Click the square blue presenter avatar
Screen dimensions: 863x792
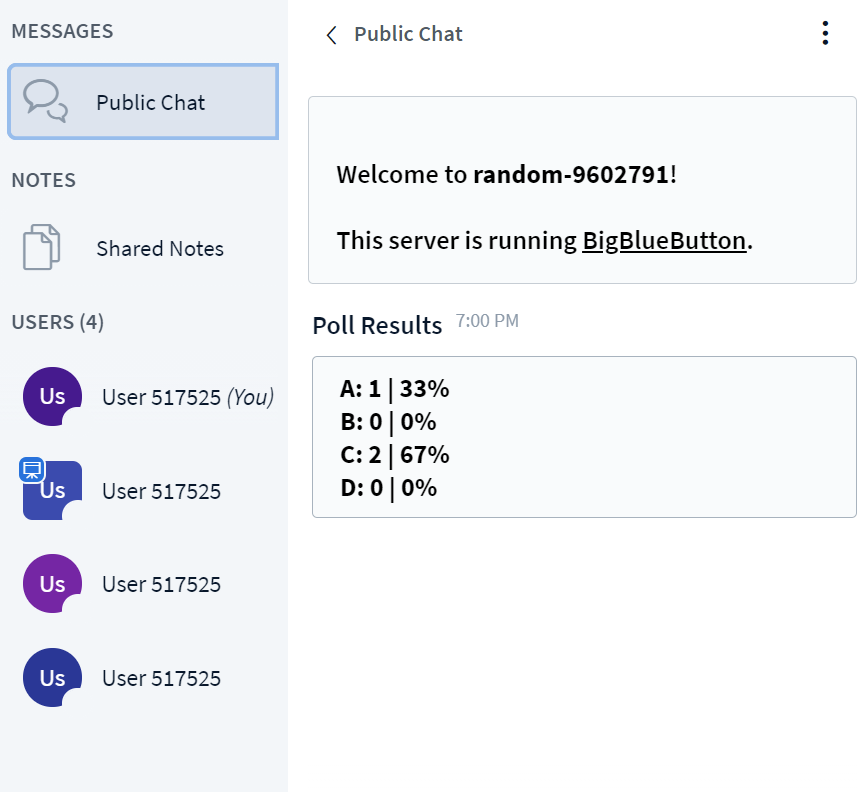[x=53, y=491]
